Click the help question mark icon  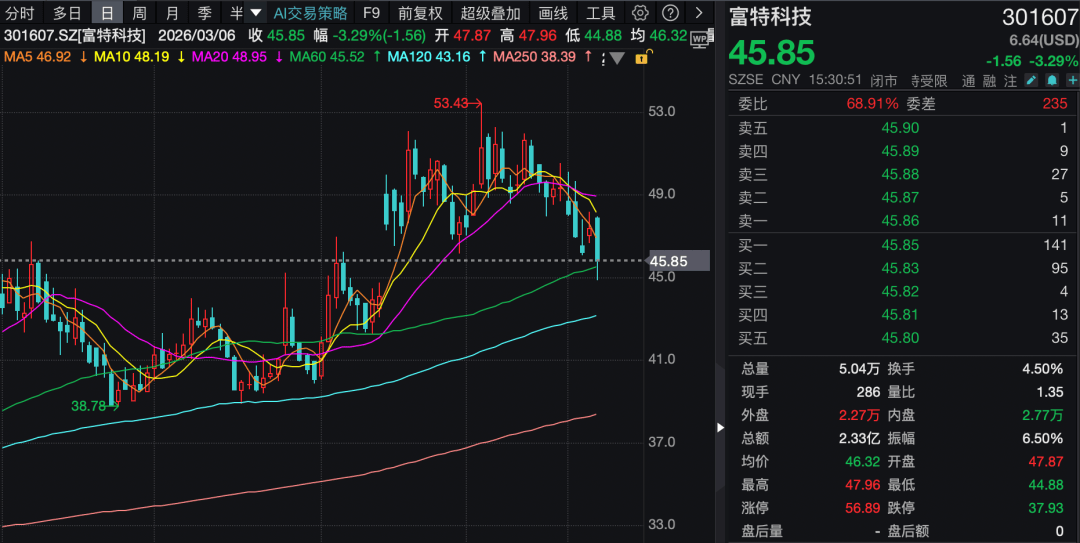(671, 13)
